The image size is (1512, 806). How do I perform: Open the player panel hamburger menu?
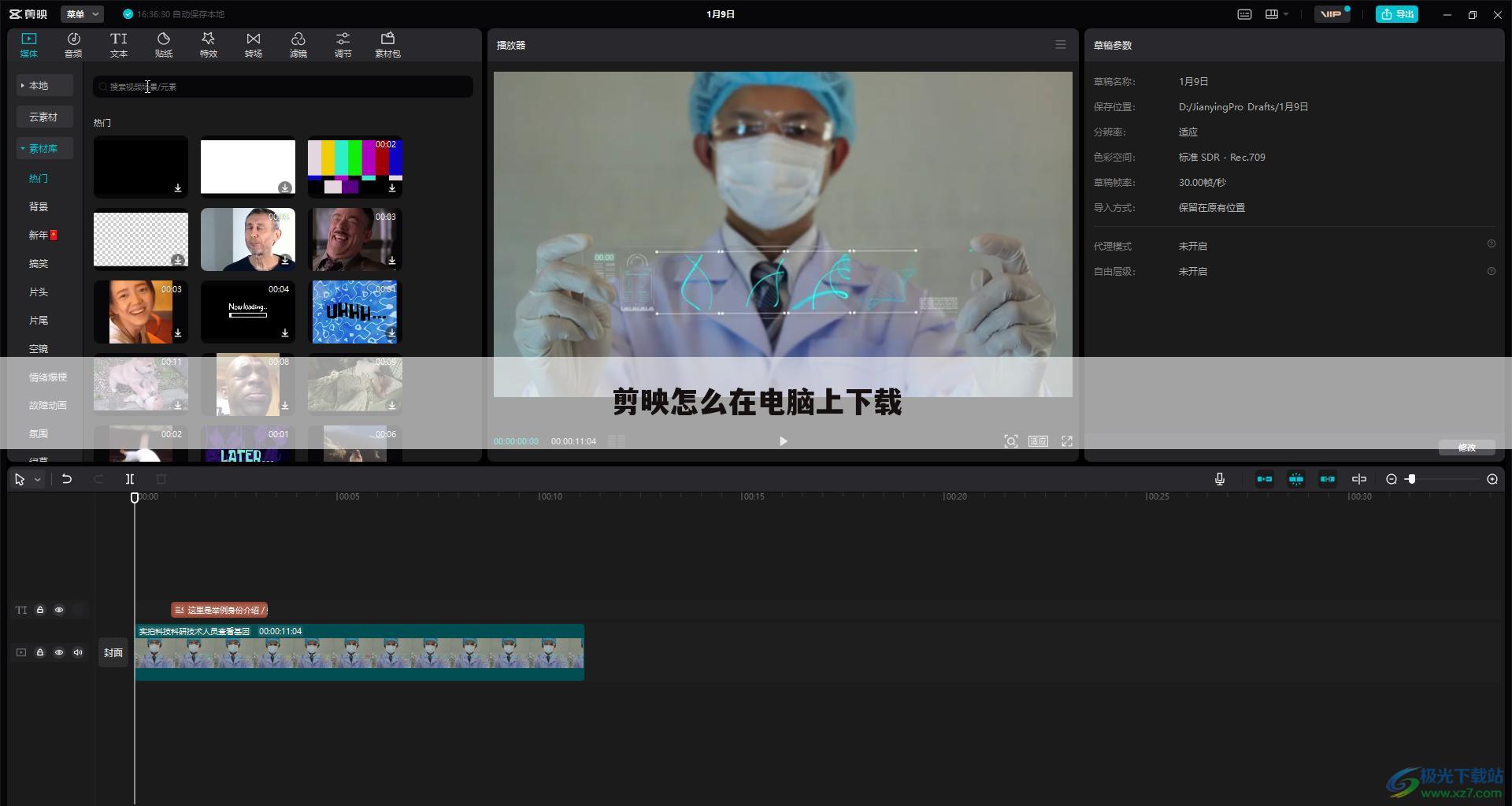point(1061,45)
